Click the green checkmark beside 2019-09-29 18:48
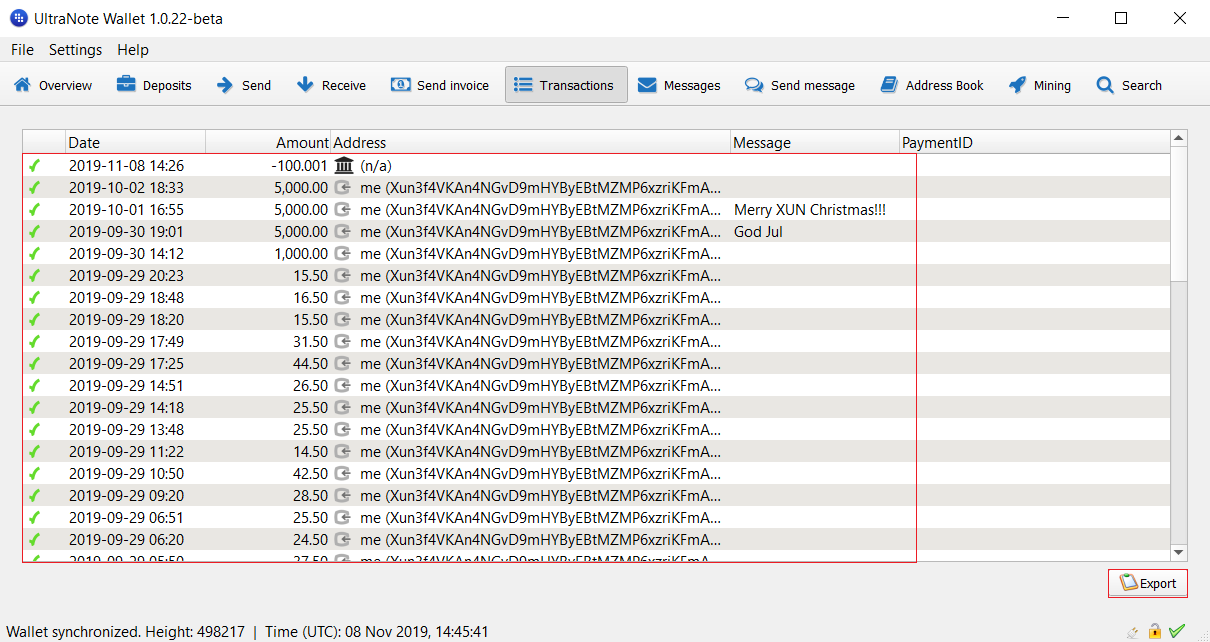Viewport: 1210px width, 642px height. 34,297
